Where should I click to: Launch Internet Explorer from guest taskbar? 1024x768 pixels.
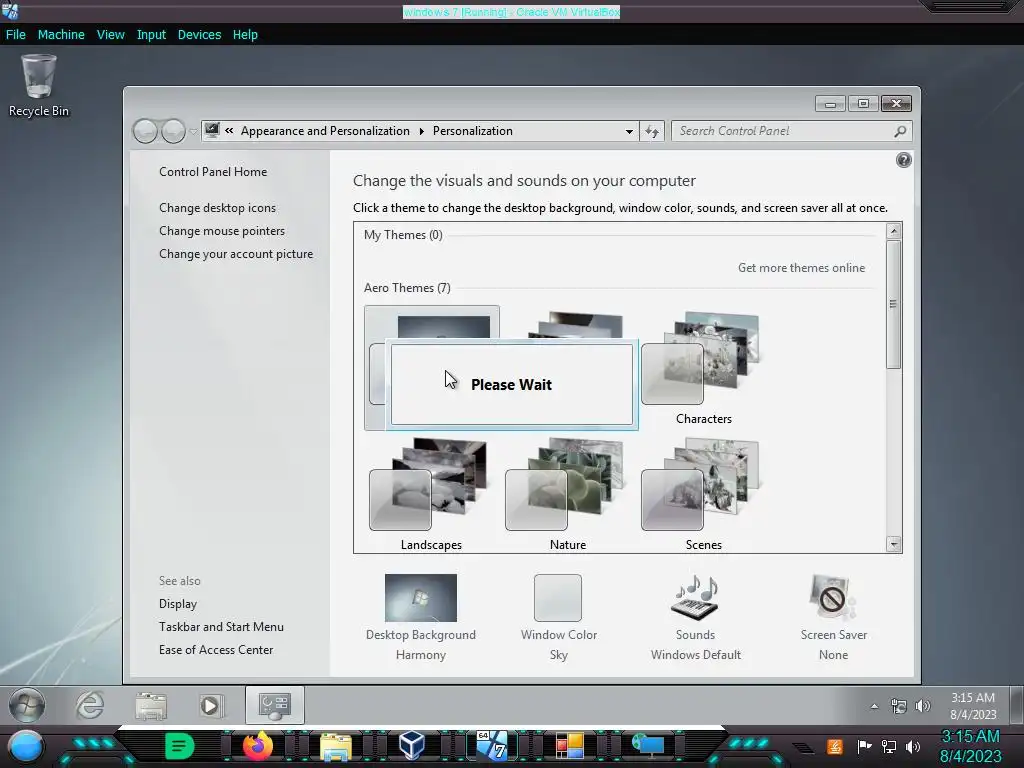tap(89, 706)
